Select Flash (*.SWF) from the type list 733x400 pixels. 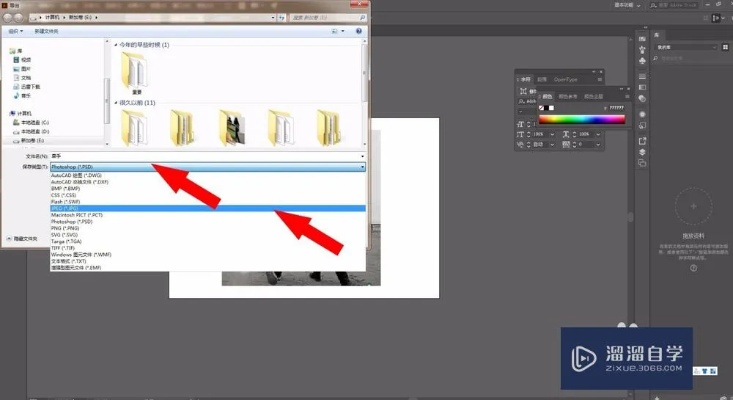208,202
